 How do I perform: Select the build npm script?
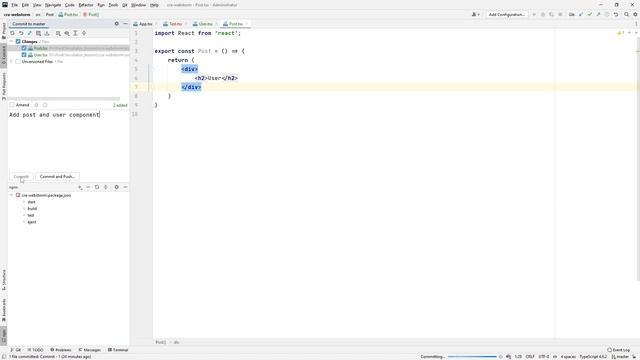click(32, 209)
